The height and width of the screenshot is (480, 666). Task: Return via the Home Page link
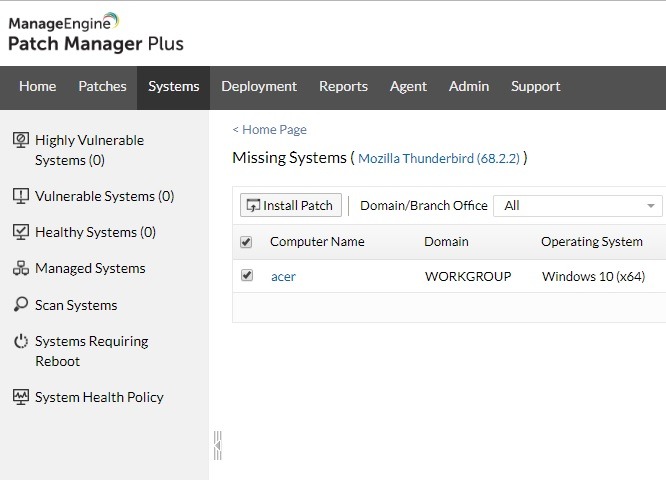[x=270, y=130]
